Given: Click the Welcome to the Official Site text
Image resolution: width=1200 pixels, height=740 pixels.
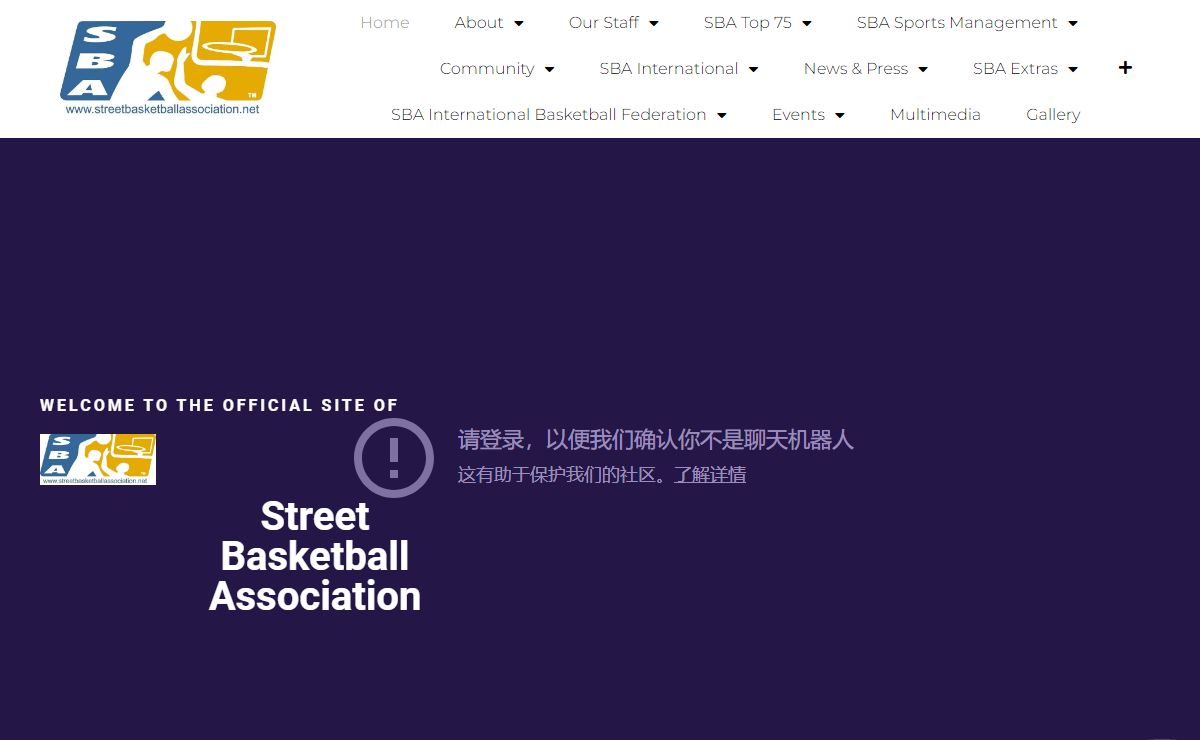Looking at the screenshot, I should coord(219,405).
